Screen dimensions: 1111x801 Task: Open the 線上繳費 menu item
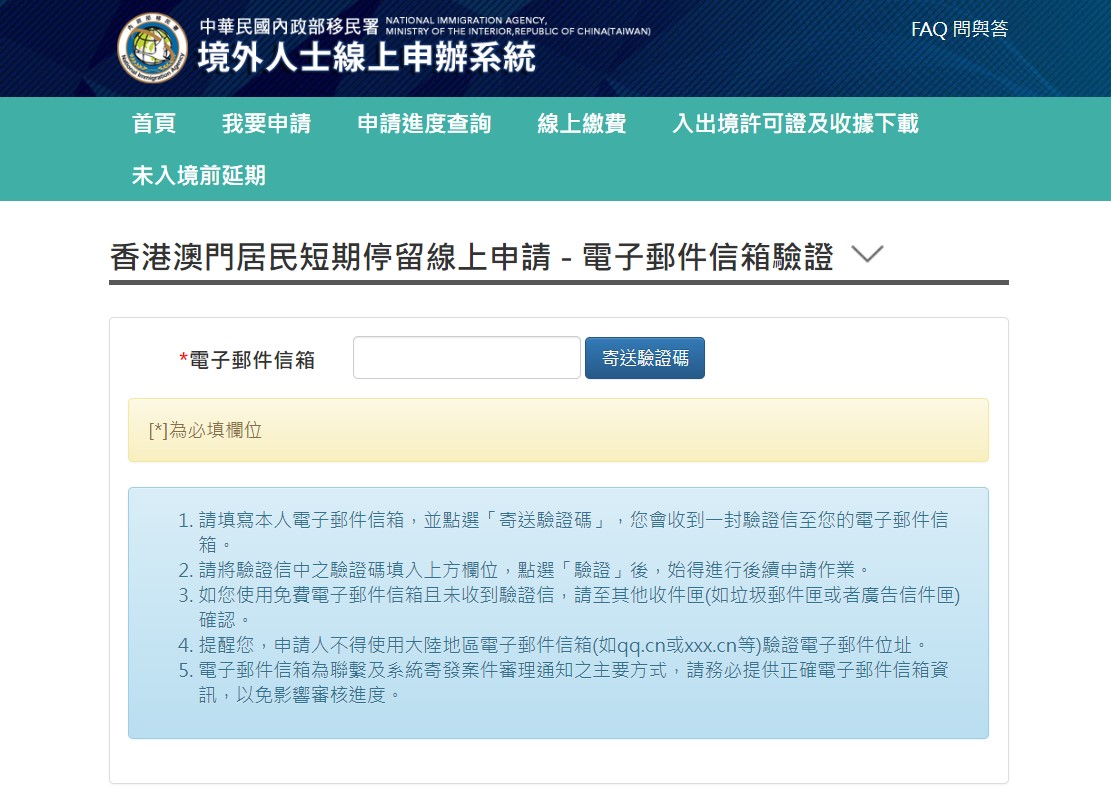click(581, 123)
